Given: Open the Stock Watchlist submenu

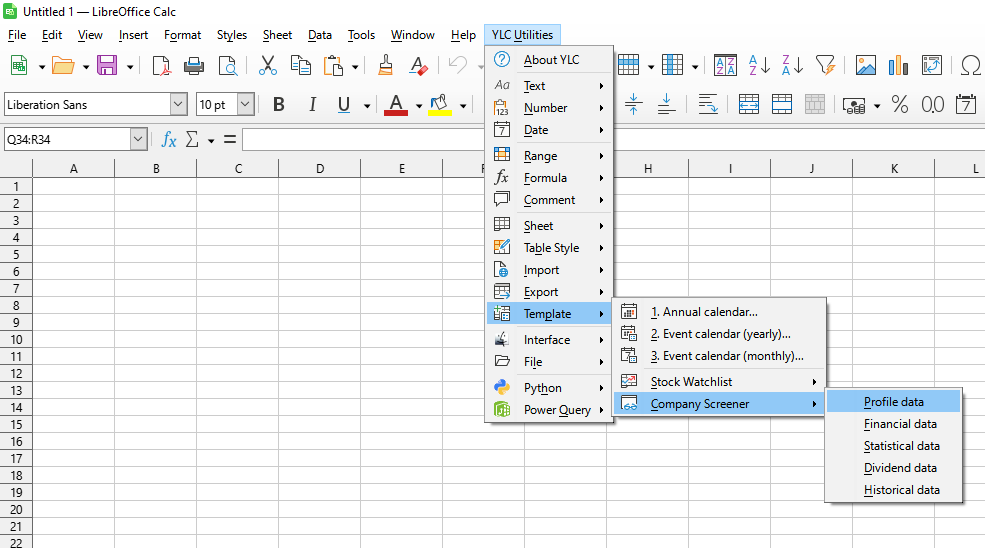Looking at the screenshot, I should point(719,381).
